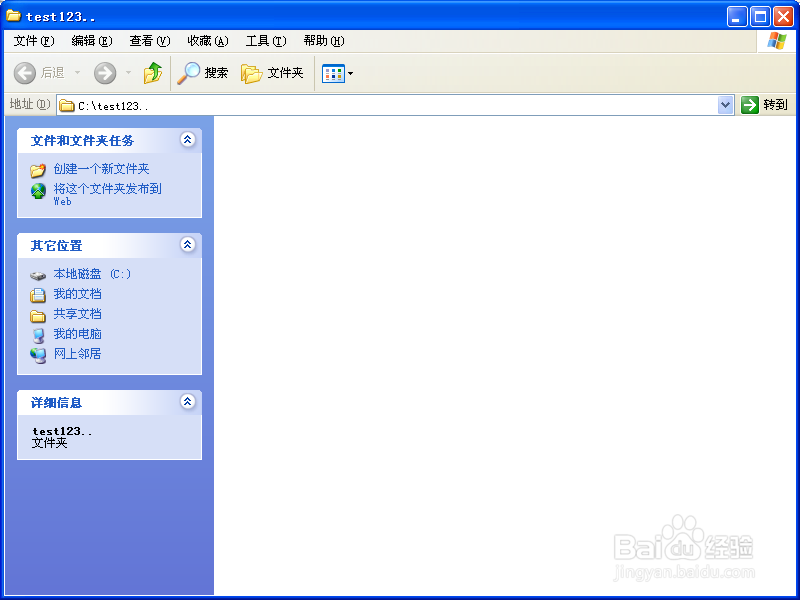Screen dimensions: 800x600
Task: Open 我的文档 link
Action: point(78,294)
